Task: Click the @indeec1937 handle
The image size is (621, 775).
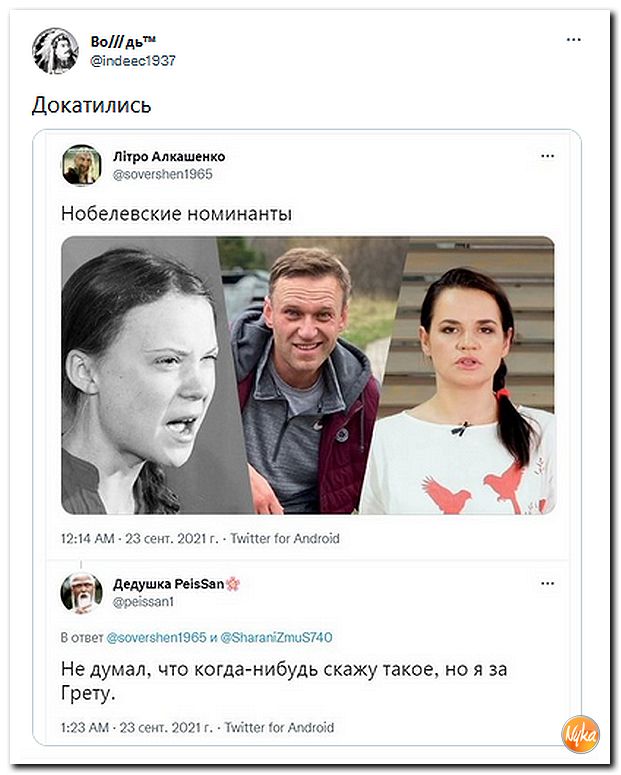Action: [x=133, y=61]
